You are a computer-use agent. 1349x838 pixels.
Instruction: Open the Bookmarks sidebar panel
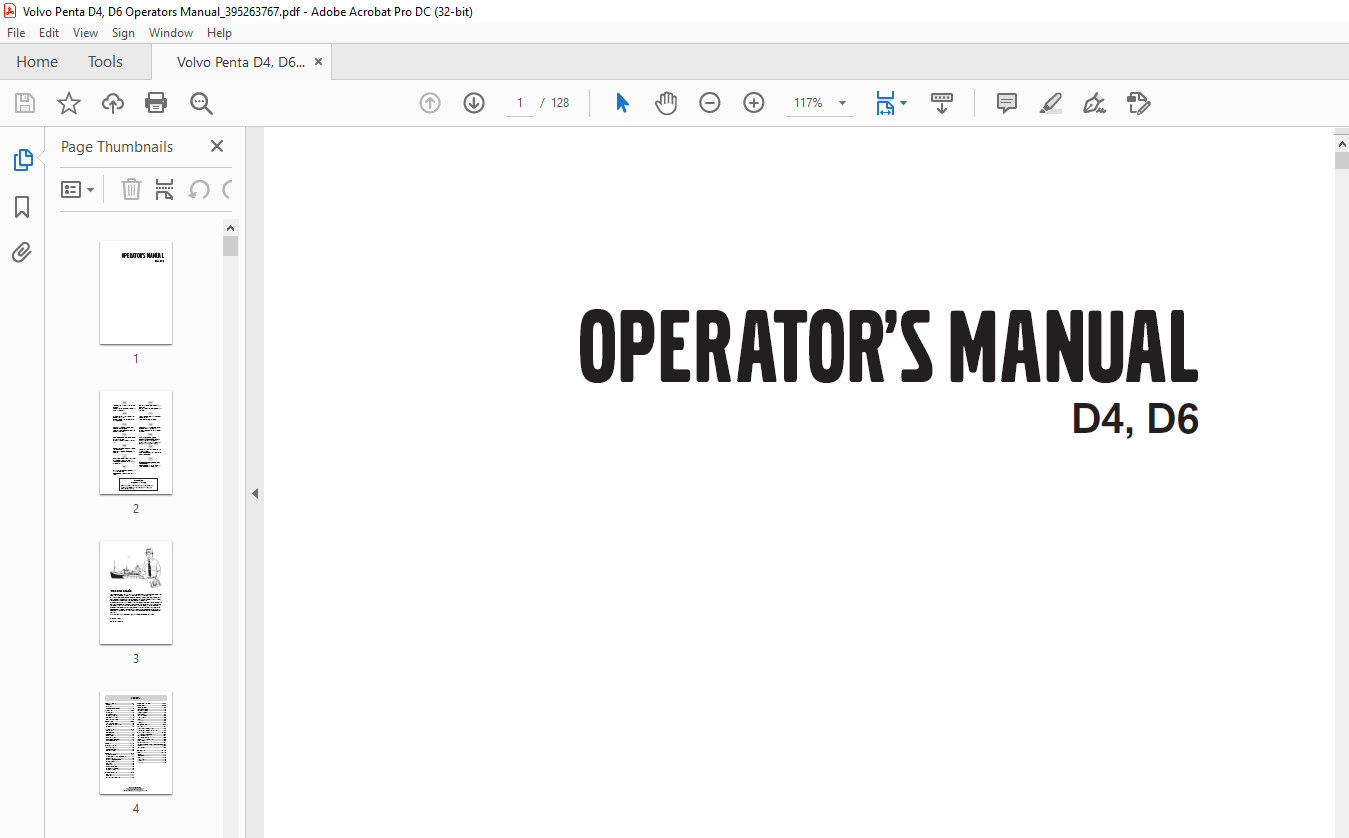[x=22, y=207]
